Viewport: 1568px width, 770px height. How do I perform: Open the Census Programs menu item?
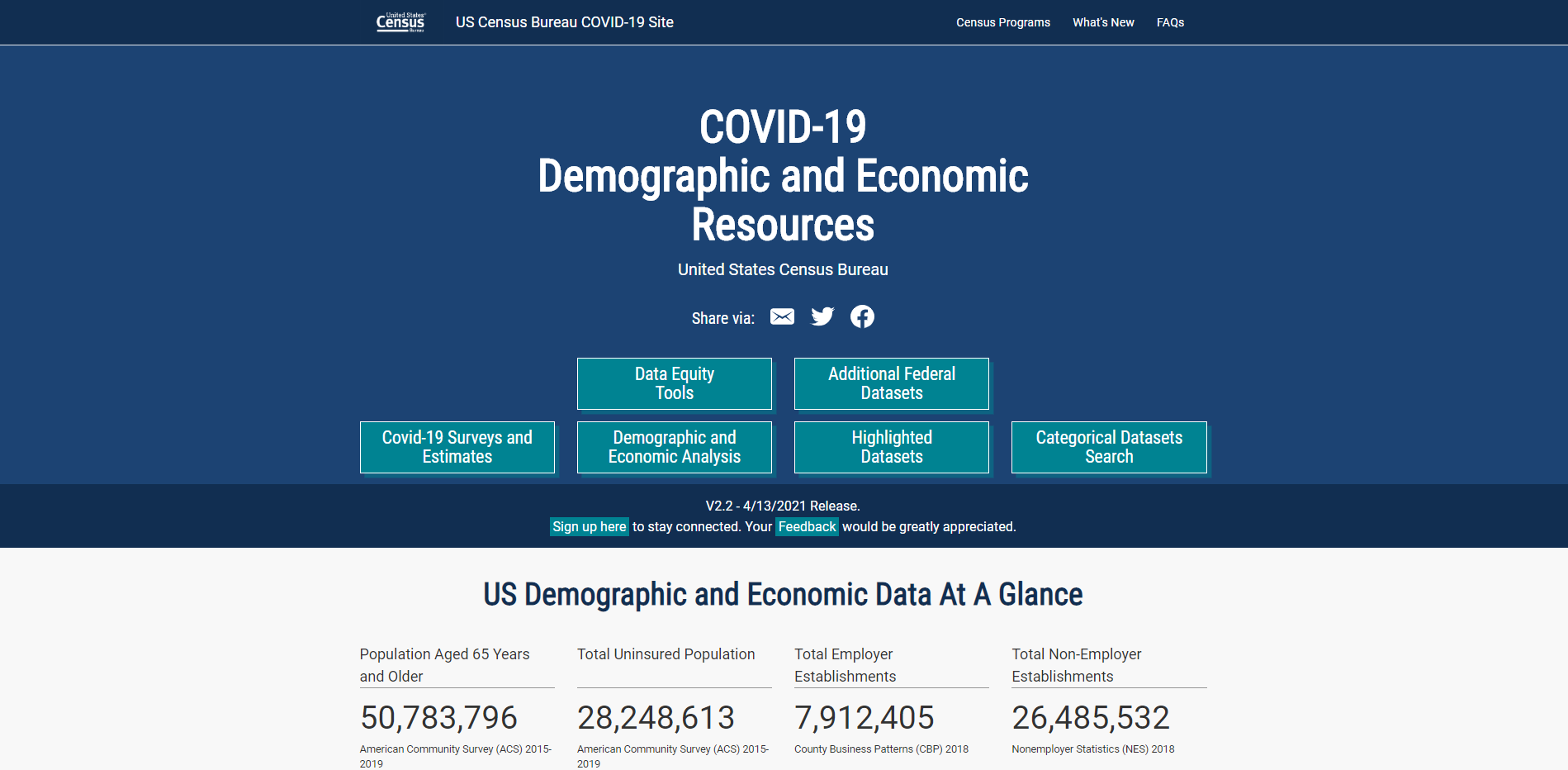click(1003, 22)
